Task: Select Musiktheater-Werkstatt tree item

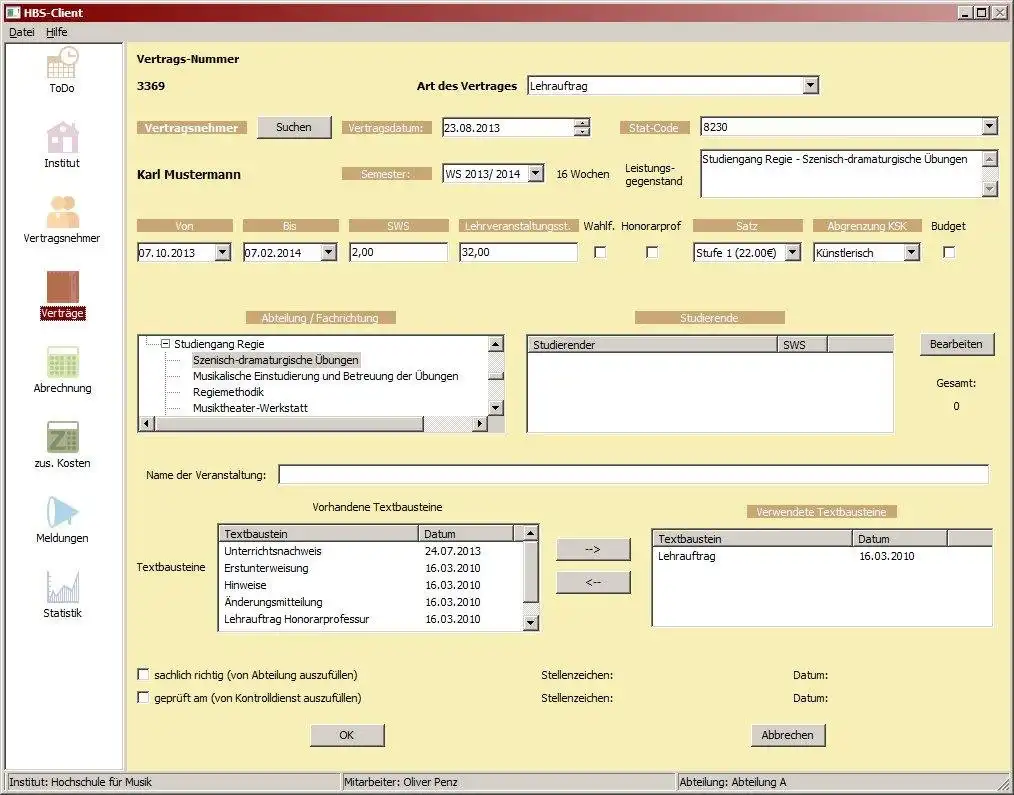Action: (250, 408)
